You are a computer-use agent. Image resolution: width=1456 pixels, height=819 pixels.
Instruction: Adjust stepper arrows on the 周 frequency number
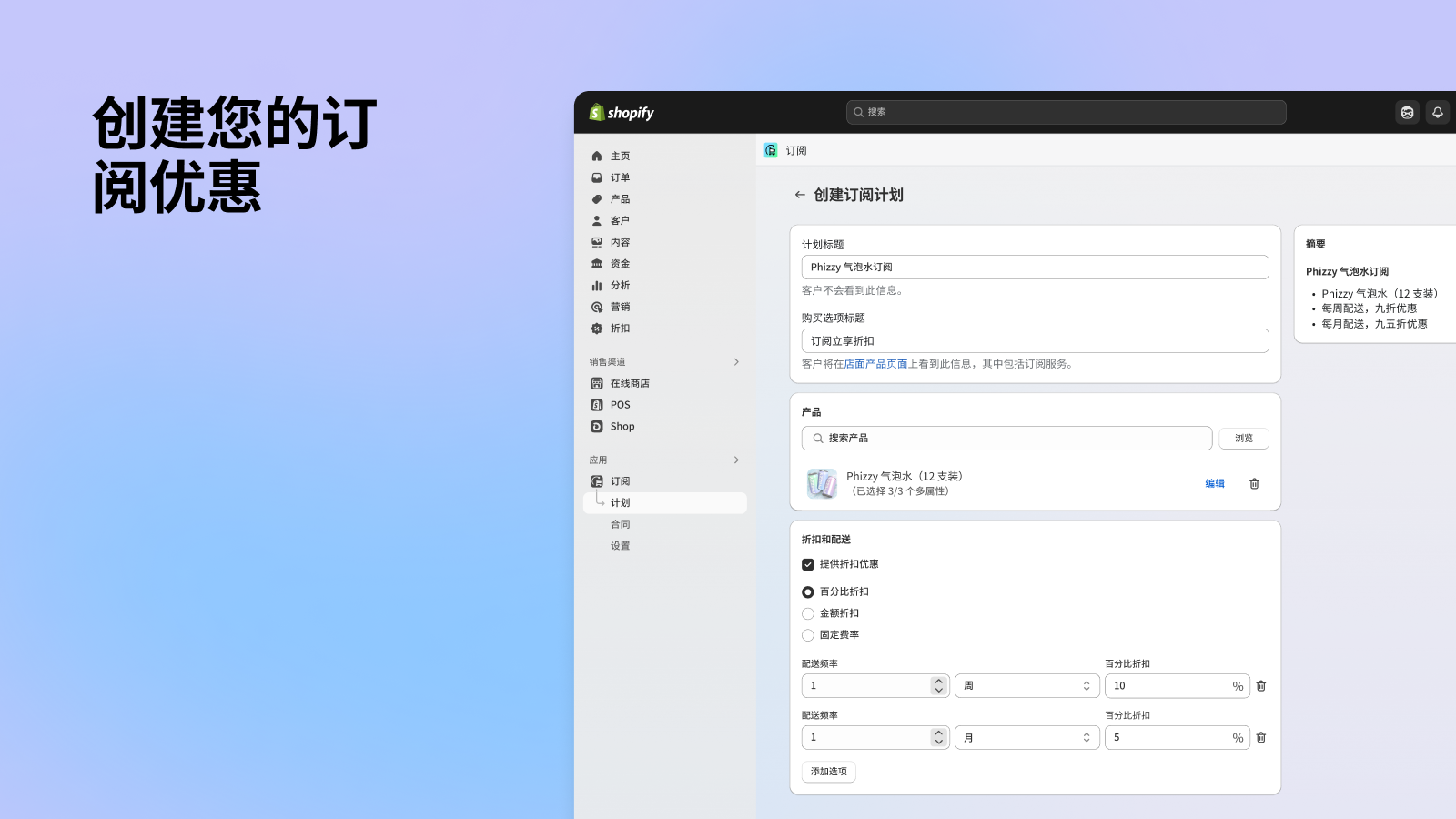click(x=939, y=686)
